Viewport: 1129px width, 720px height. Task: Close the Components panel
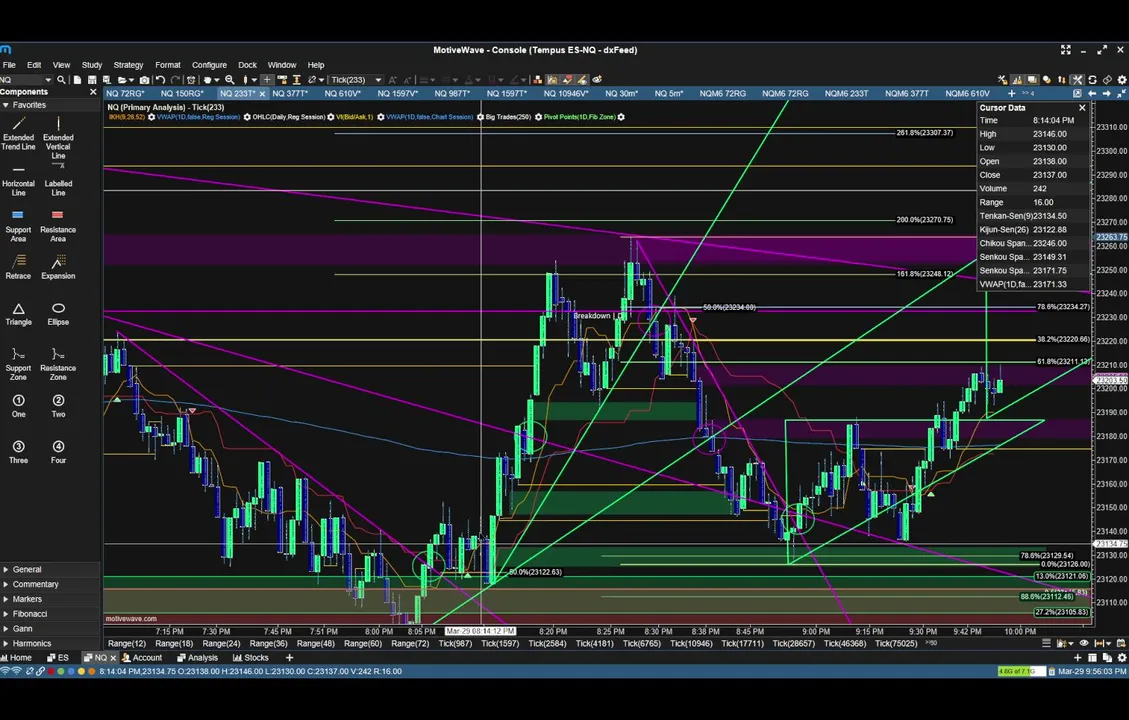pos(93,92)
